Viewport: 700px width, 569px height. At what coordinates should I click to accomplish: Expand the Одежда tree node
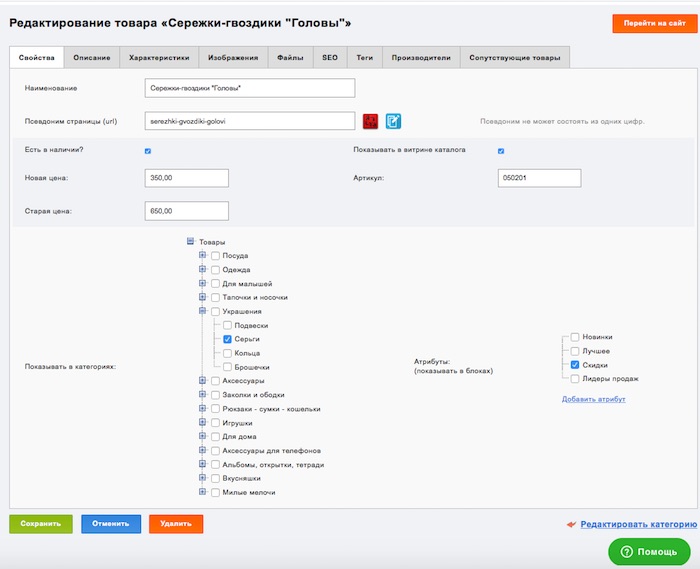(202, 269)
